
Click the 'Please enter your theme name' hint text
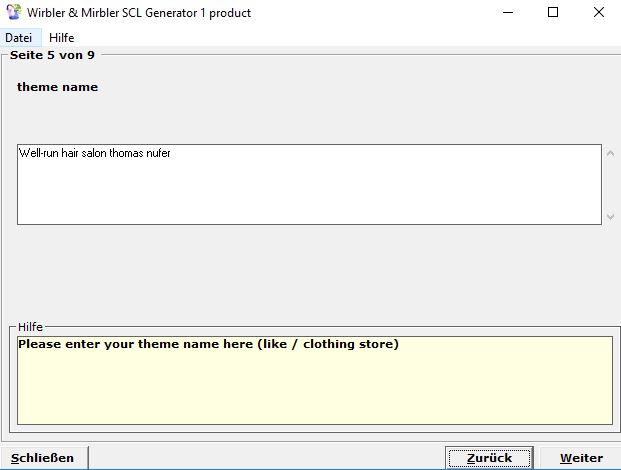coord(208,344)
